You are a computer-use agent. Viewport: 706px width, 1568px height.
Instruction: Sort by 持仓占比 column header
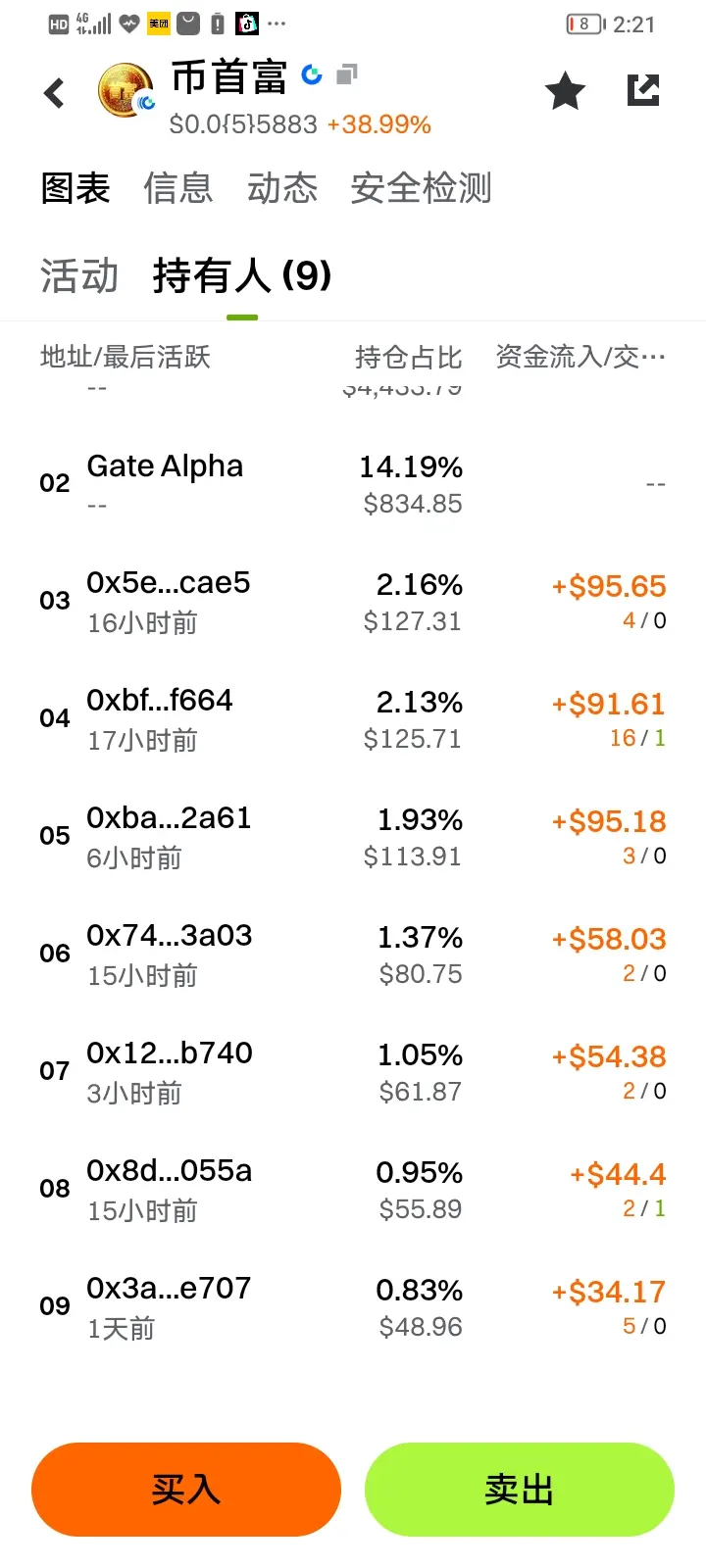(408, 358)
